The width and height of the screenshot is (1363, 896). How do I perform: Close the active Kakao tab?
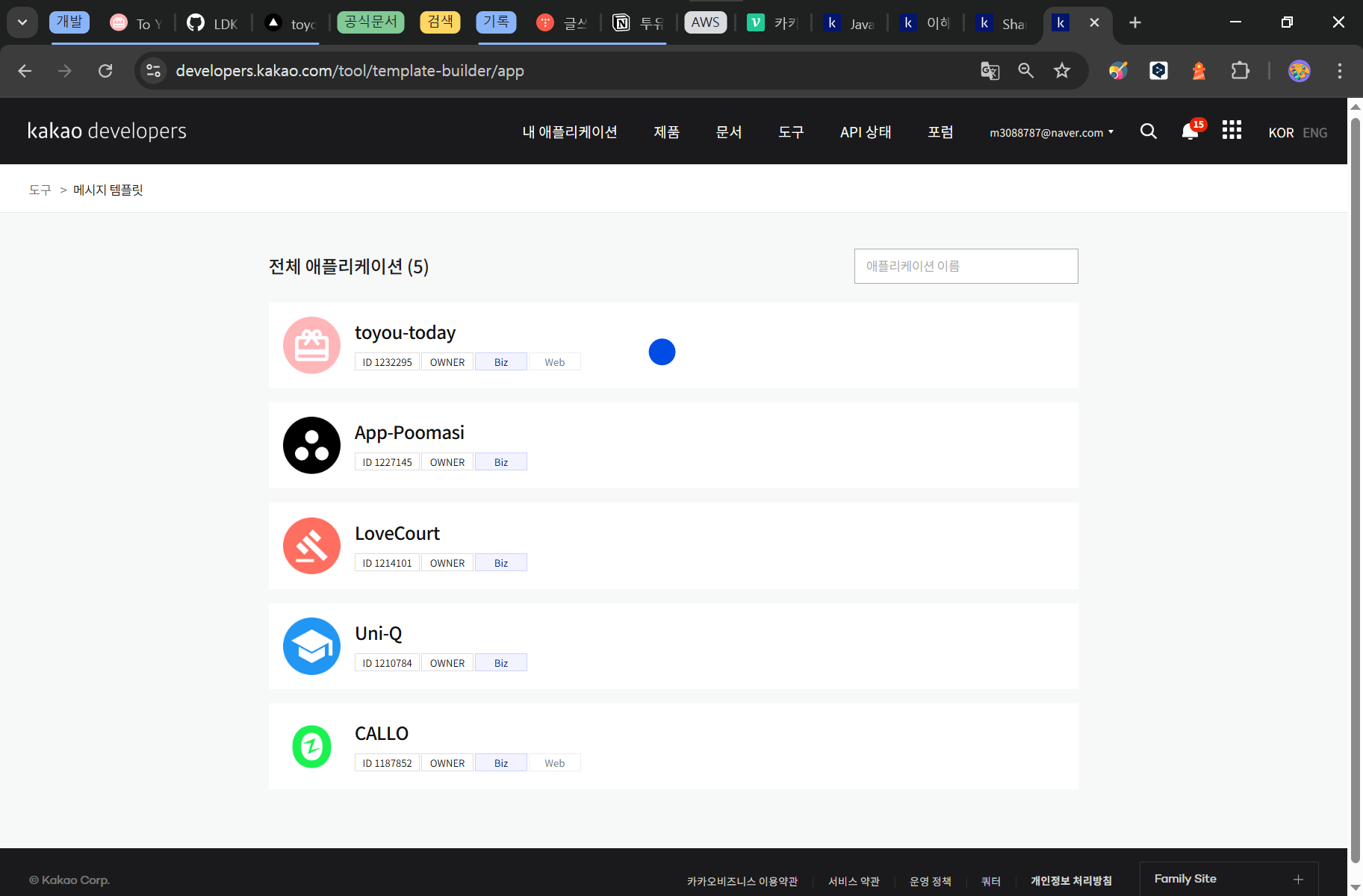click(1094, 22)
